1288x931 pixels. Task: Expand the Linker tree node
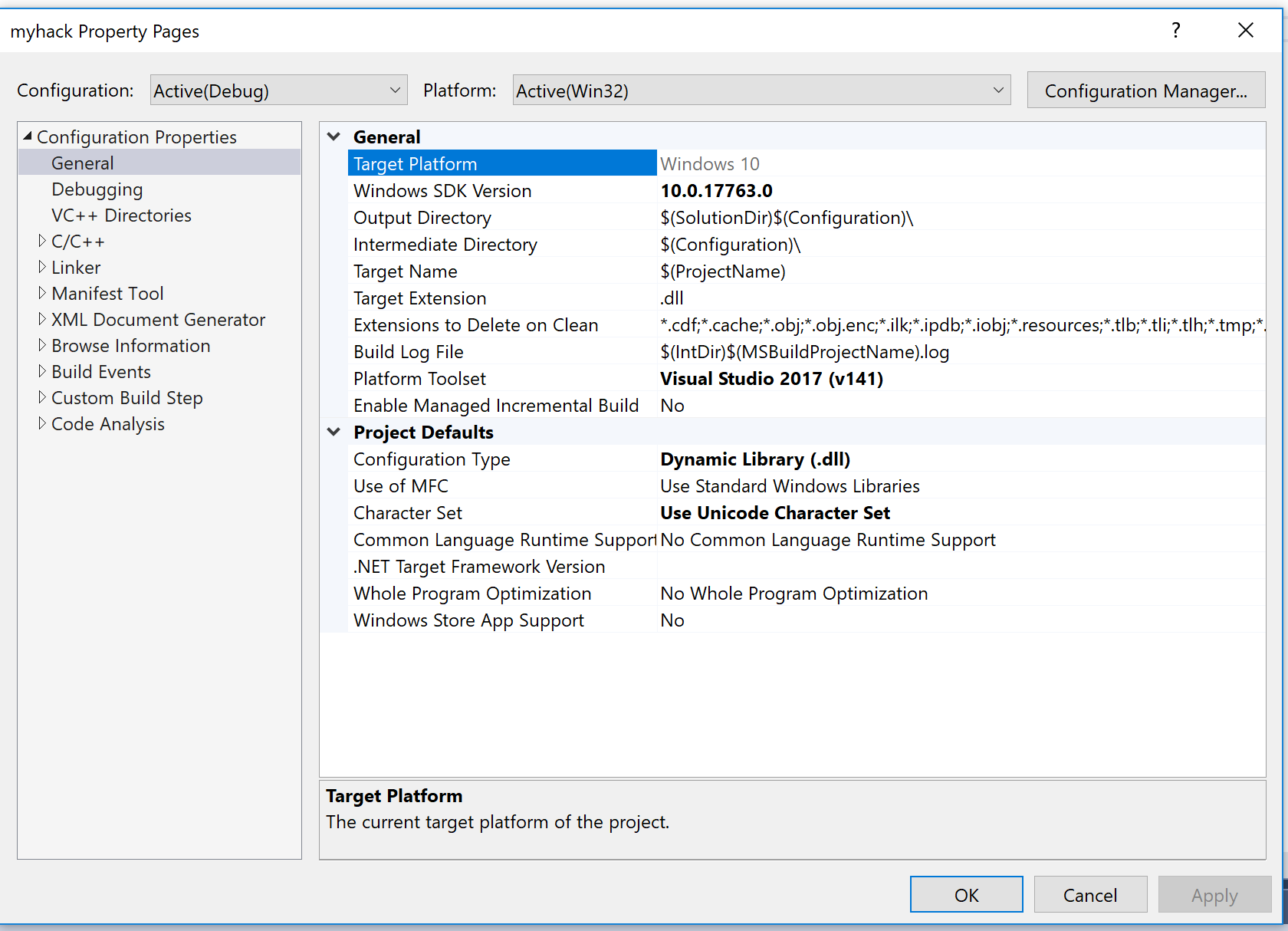[41, 268]
